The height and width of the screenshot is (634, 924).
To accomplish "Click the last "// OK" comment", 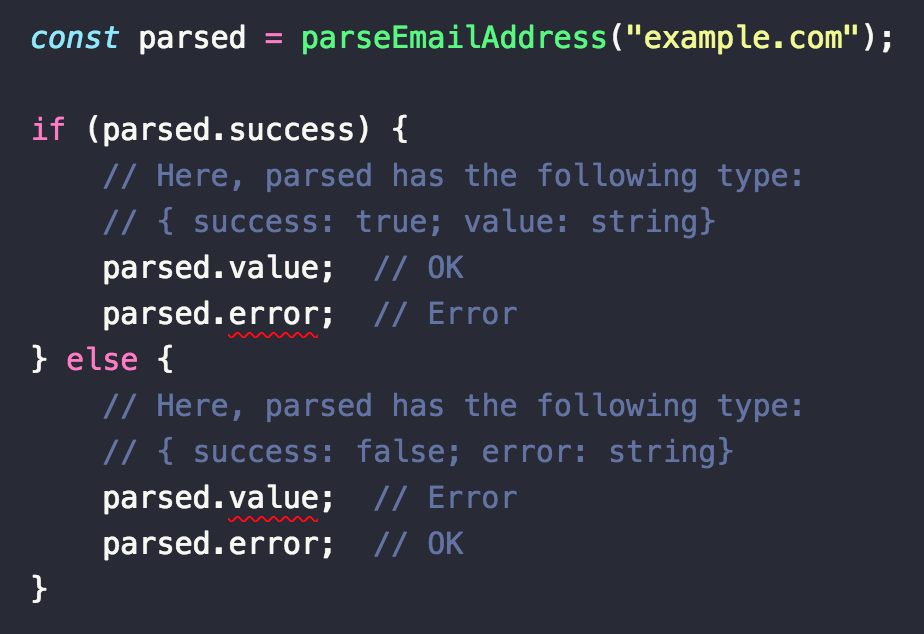I will click(x=419, y=544).
